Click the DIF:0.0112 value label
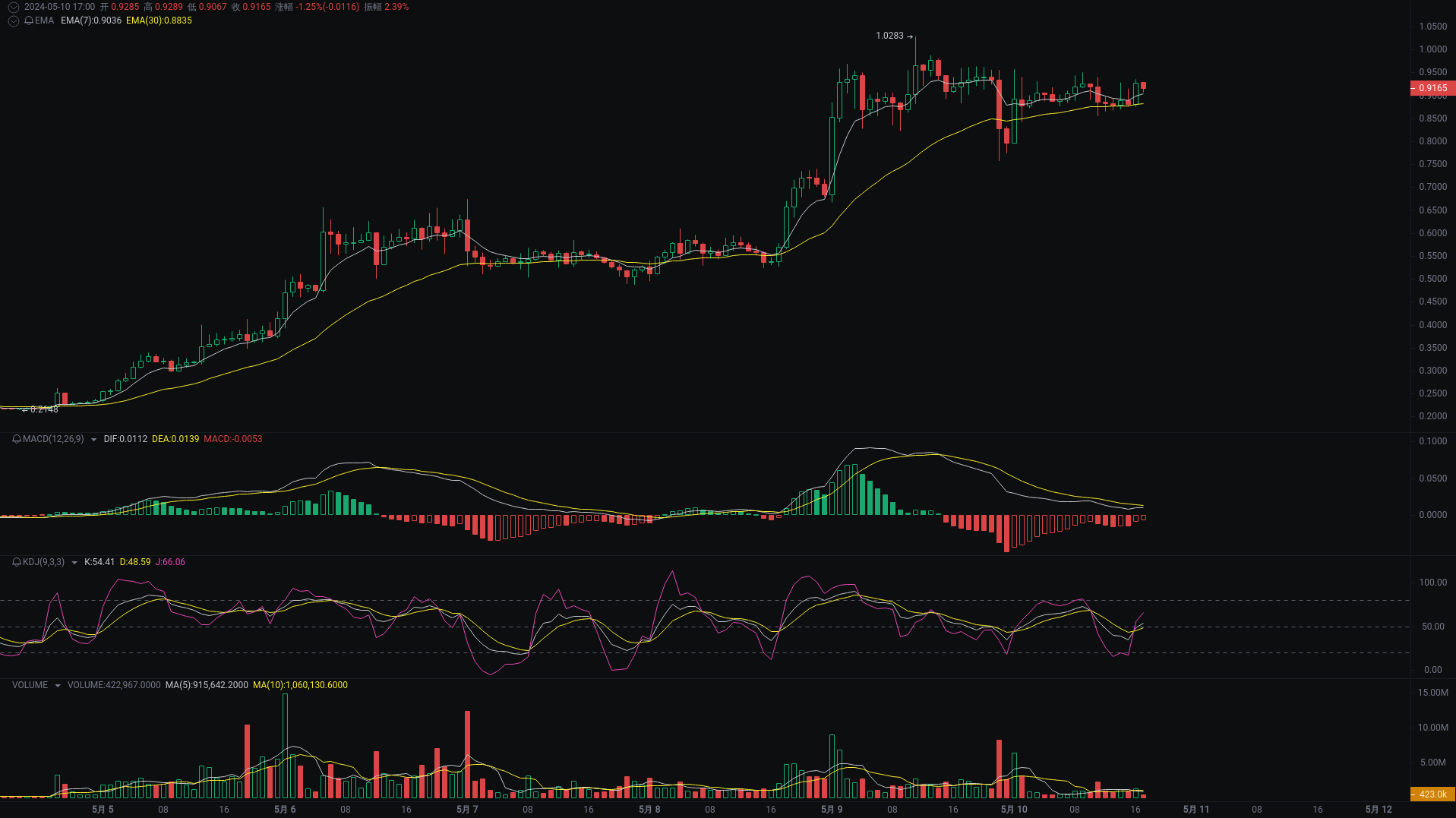Screen dimensions: 1456x818 tap(125, 439)
